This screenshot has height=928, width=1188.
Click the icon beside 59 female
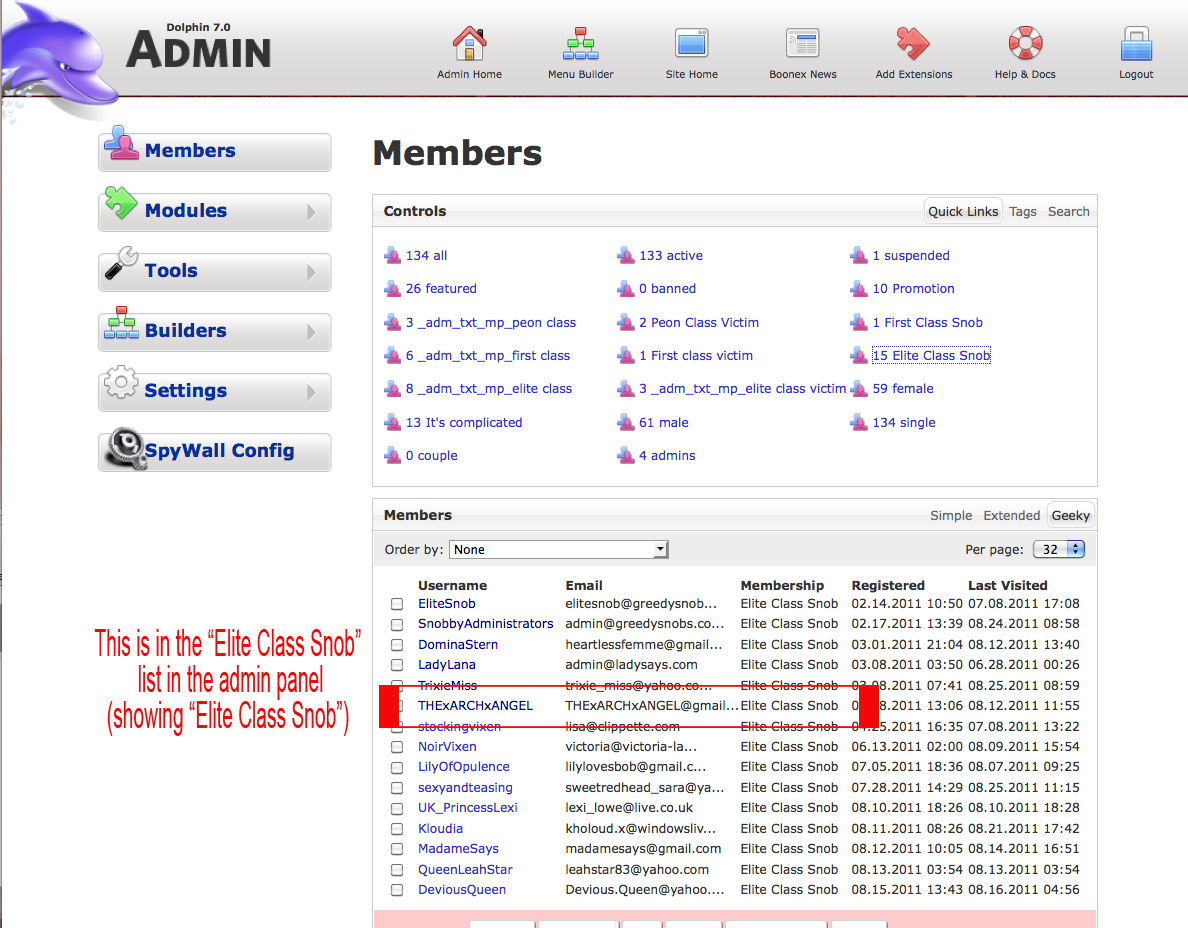[859, 389]
